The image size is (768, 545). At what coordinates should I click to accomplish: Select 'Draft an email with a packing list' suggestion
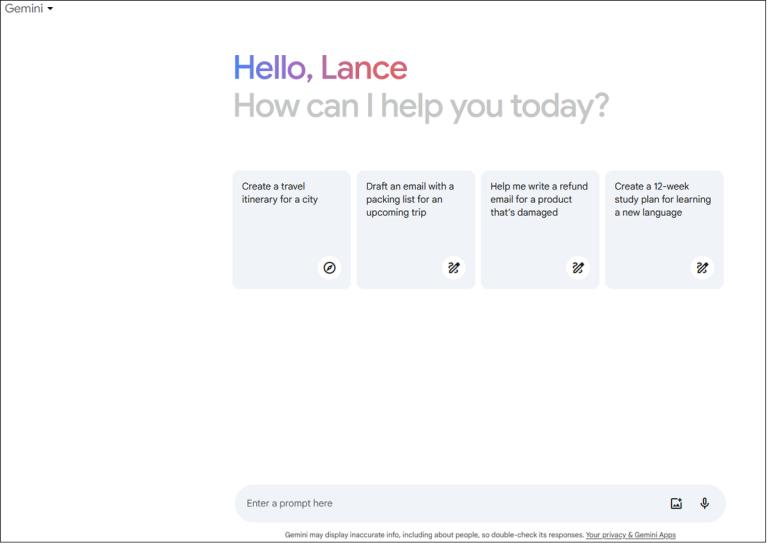click(x=416, y=230)
